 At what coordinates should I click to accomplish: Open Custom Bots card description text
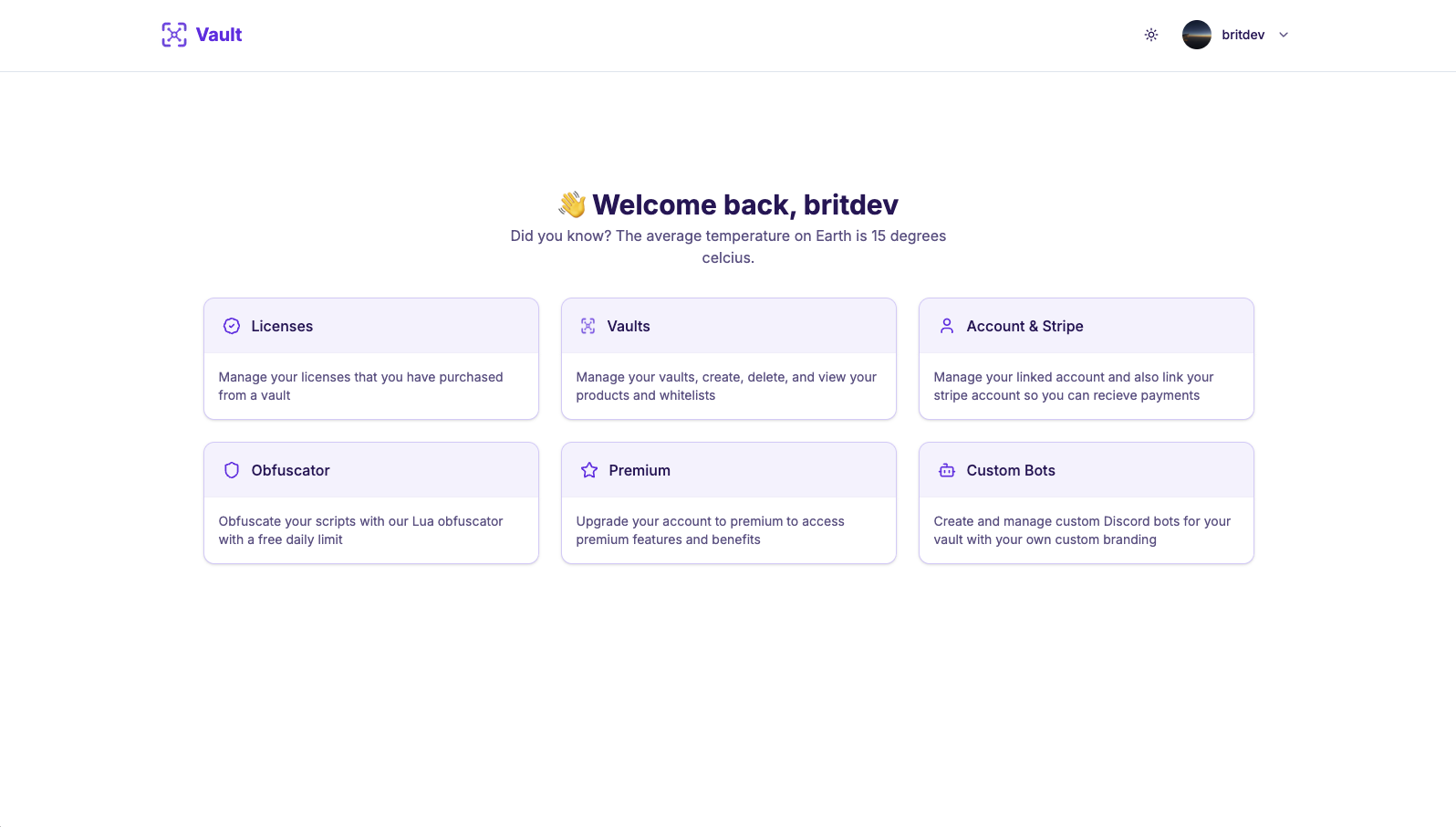coord(1082,530)
